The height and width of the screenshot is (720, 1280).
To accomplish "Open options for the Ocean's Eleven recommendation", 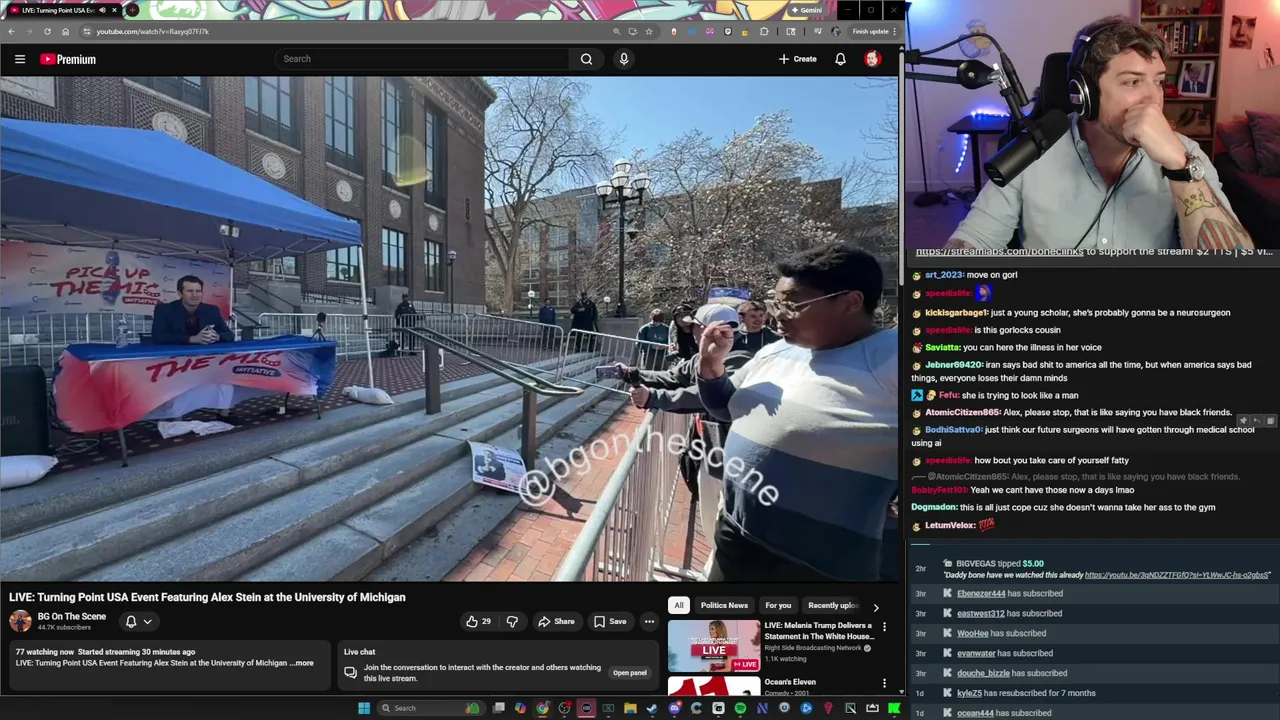I will (x=884, y=683).
